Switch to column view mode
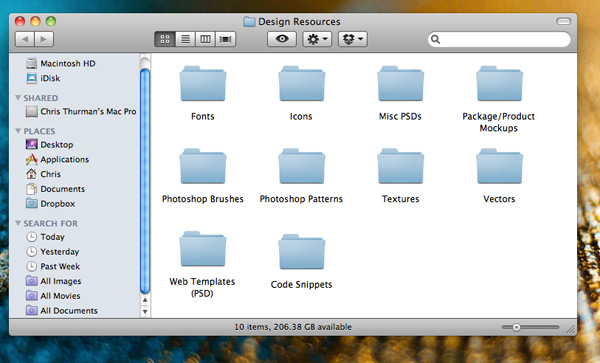 [x=205, y=39]
